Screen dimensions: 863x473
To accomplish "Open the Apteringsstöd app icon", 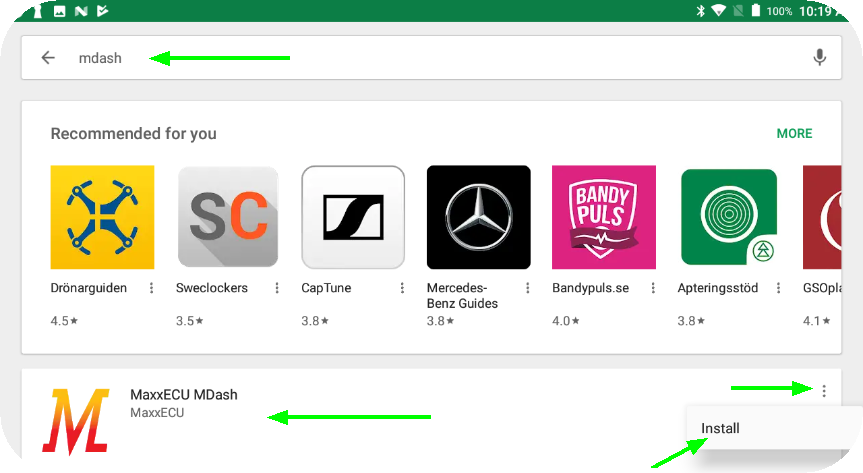I will (x=729, y=217).
